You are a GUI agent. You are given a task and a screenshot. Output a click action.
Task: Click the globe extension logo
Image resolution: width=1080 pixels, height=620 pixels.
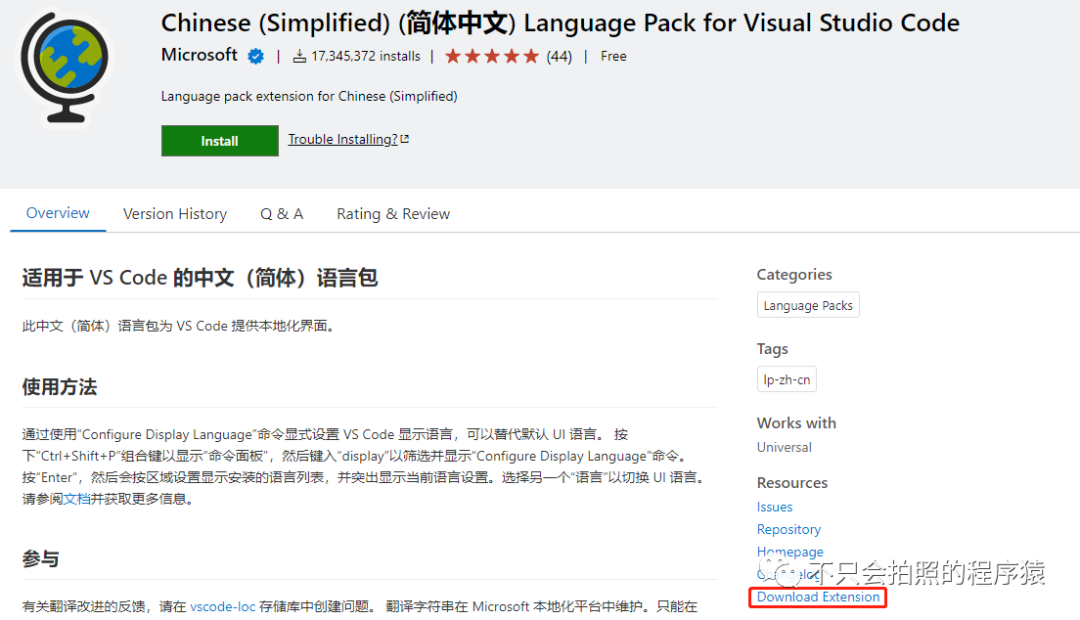pyautogui.click(x=65, y=68)
